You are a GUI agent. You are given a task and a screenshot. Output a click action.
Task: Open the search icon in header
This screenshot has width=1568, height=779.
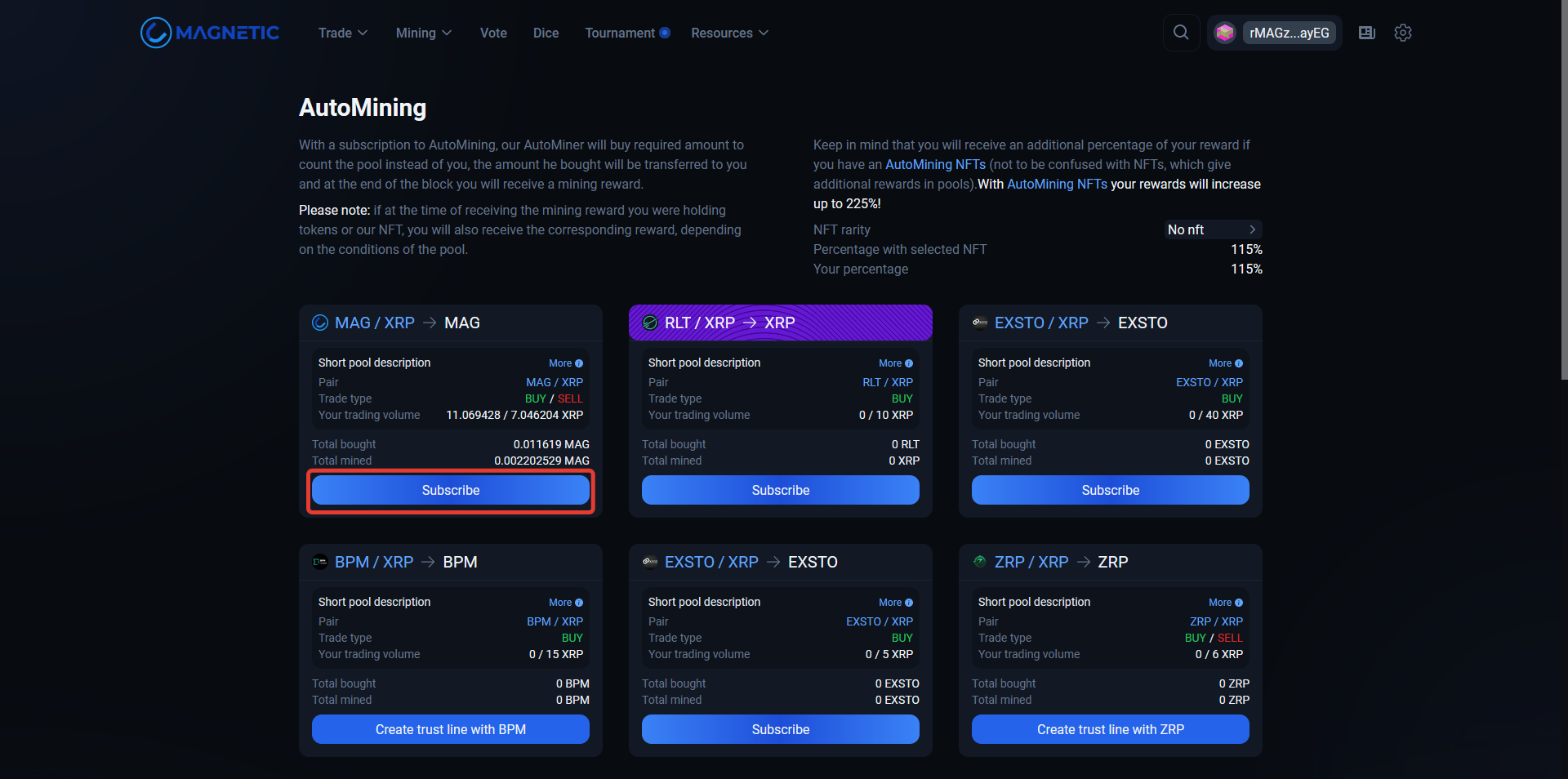point(1181,33)
